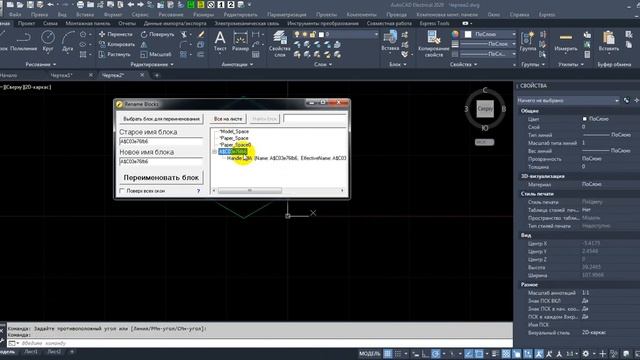640x360 pixels.
Task: Open the Схема ribbon tab
Action: point(50,24)
